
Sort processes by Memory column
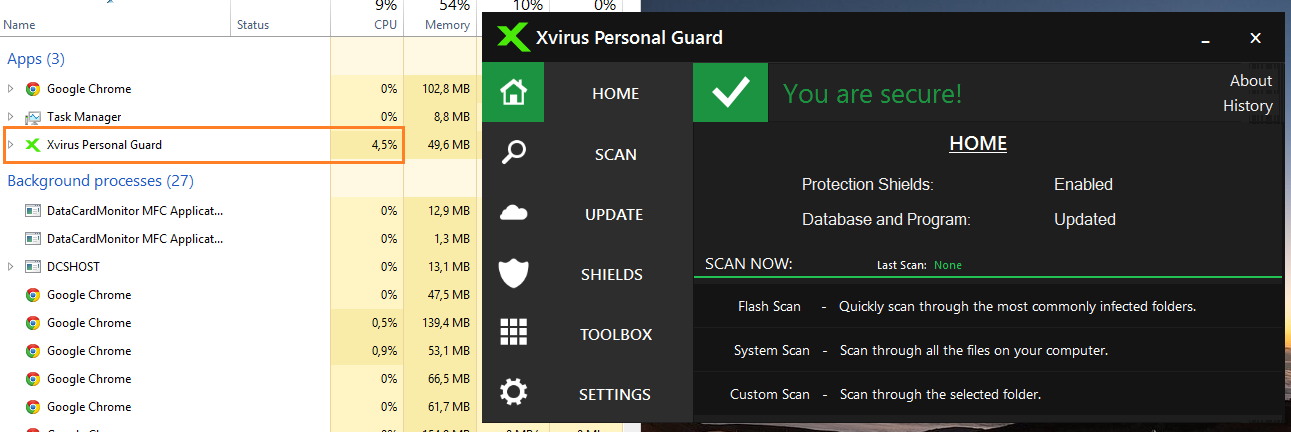447,25
